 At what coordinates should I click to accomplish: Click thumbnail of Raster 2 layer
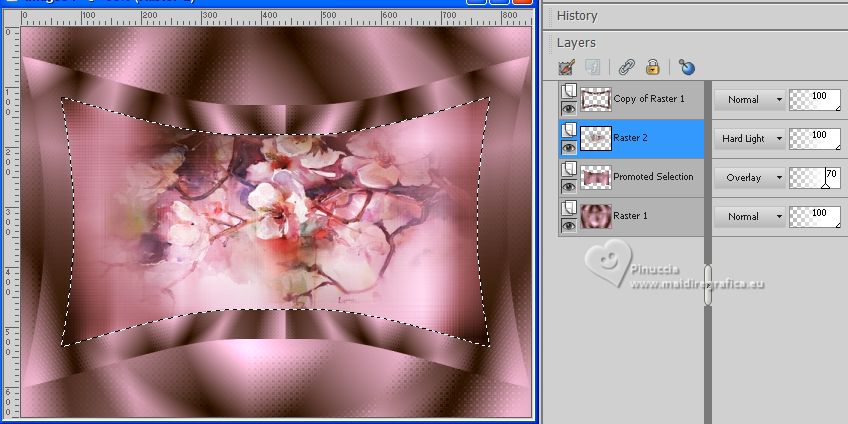596,138
